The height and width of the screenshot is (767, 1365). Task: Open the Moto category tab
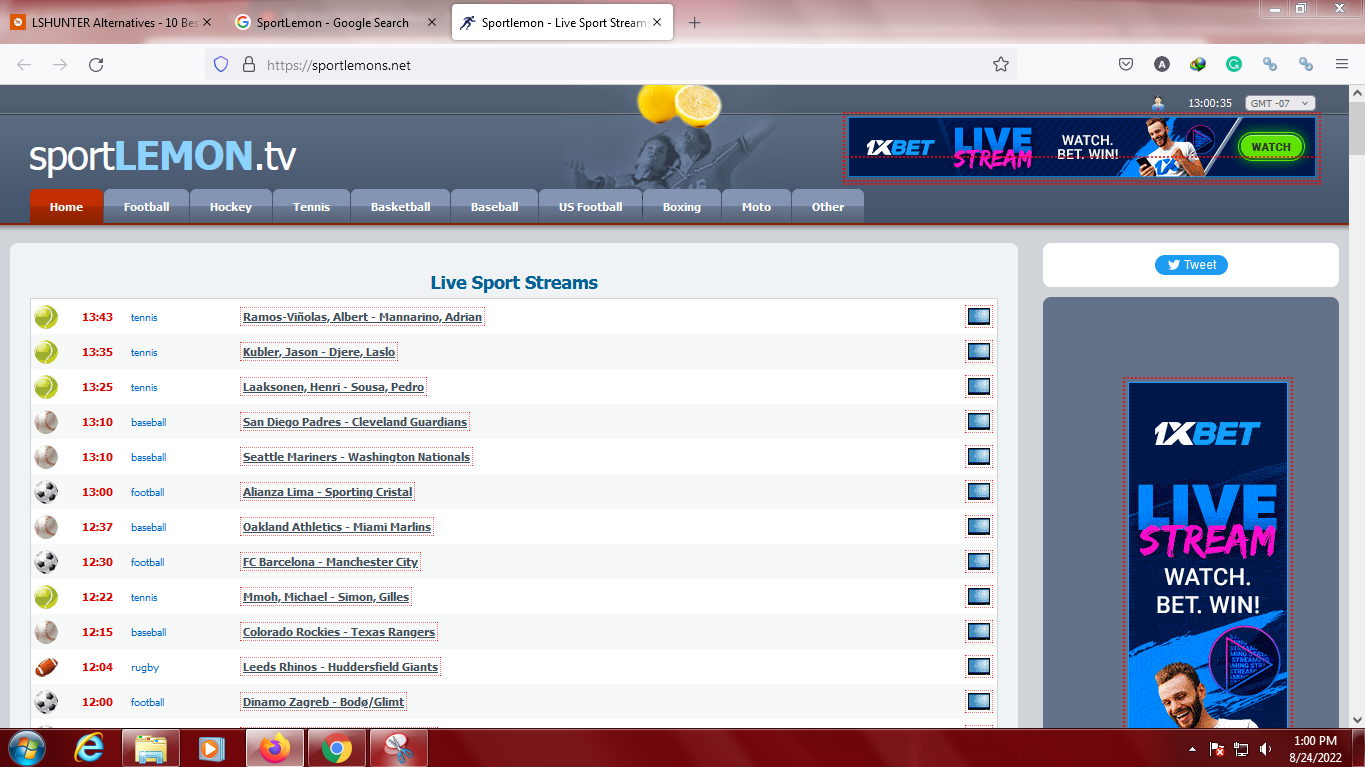coord(756,207)
